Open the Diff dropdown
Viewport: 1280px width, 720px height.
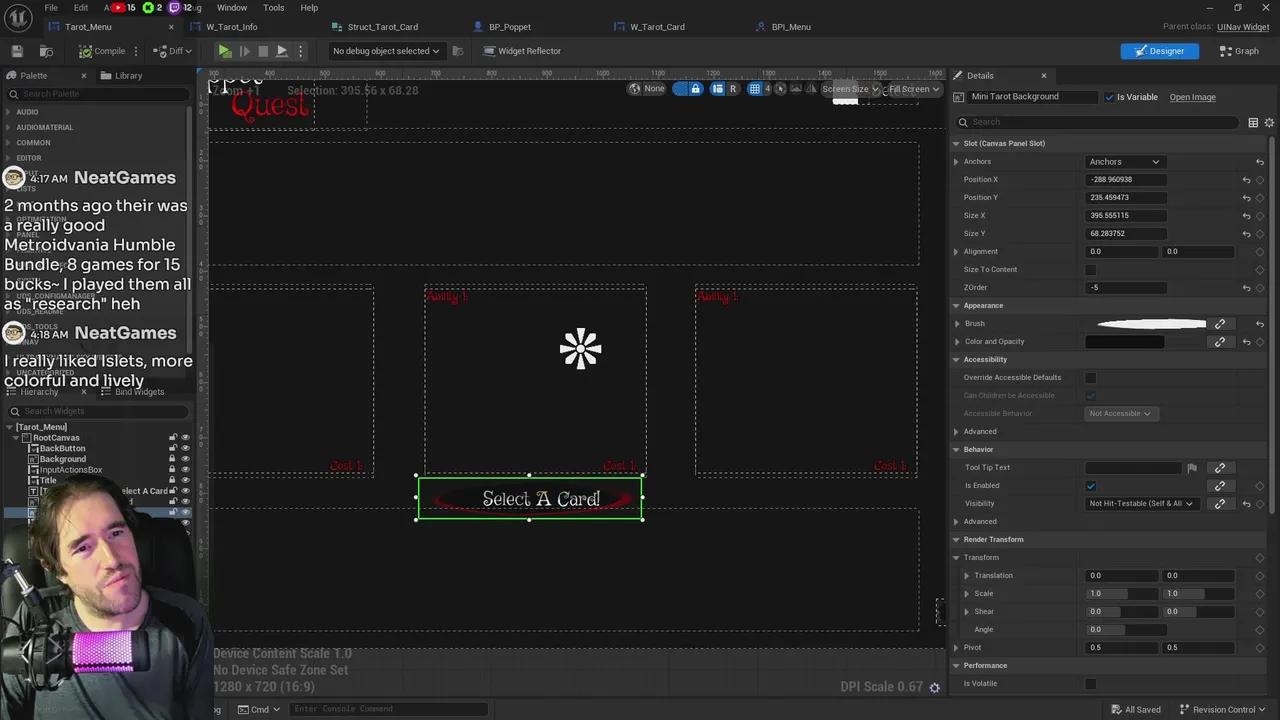click(173, 51)
